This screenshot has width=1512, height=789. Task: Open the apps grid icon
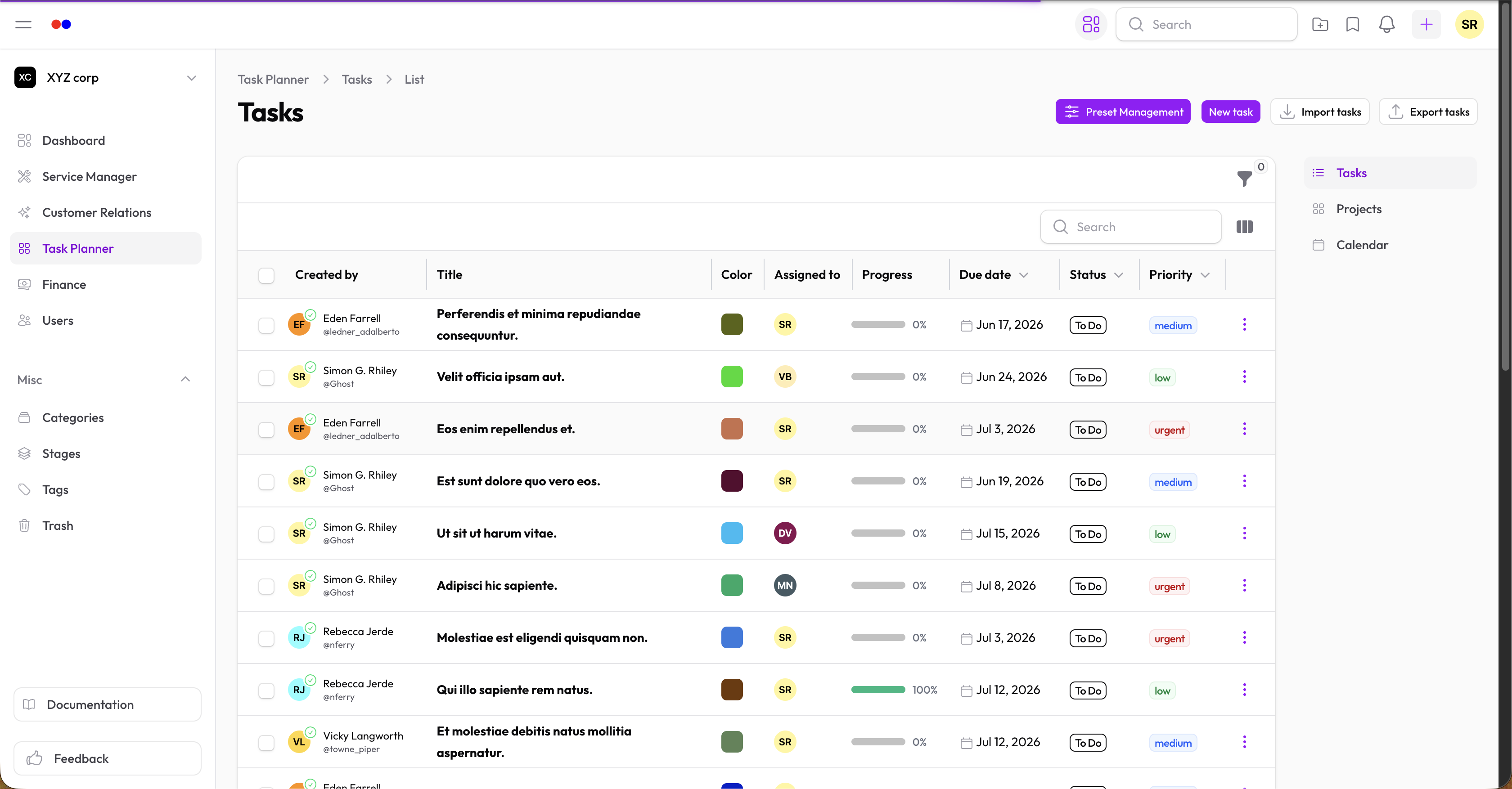[1090, 24]
